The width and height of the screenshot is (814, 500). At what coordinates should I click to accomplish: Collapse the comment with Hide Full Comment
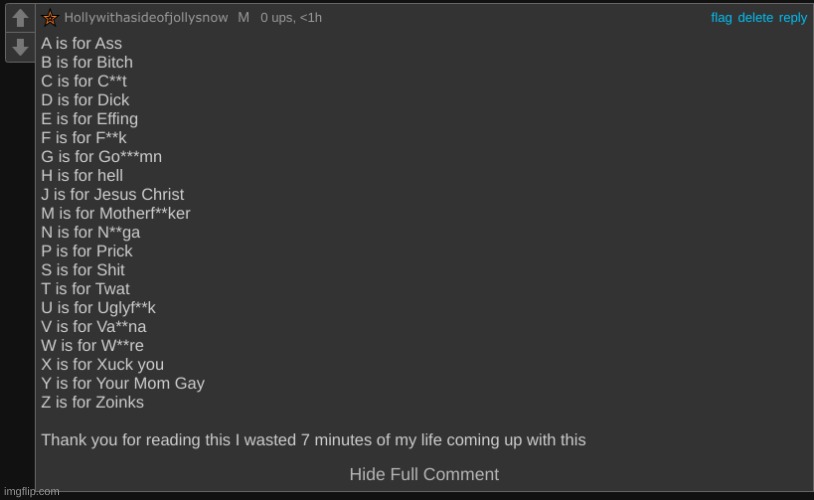point(424,474)
